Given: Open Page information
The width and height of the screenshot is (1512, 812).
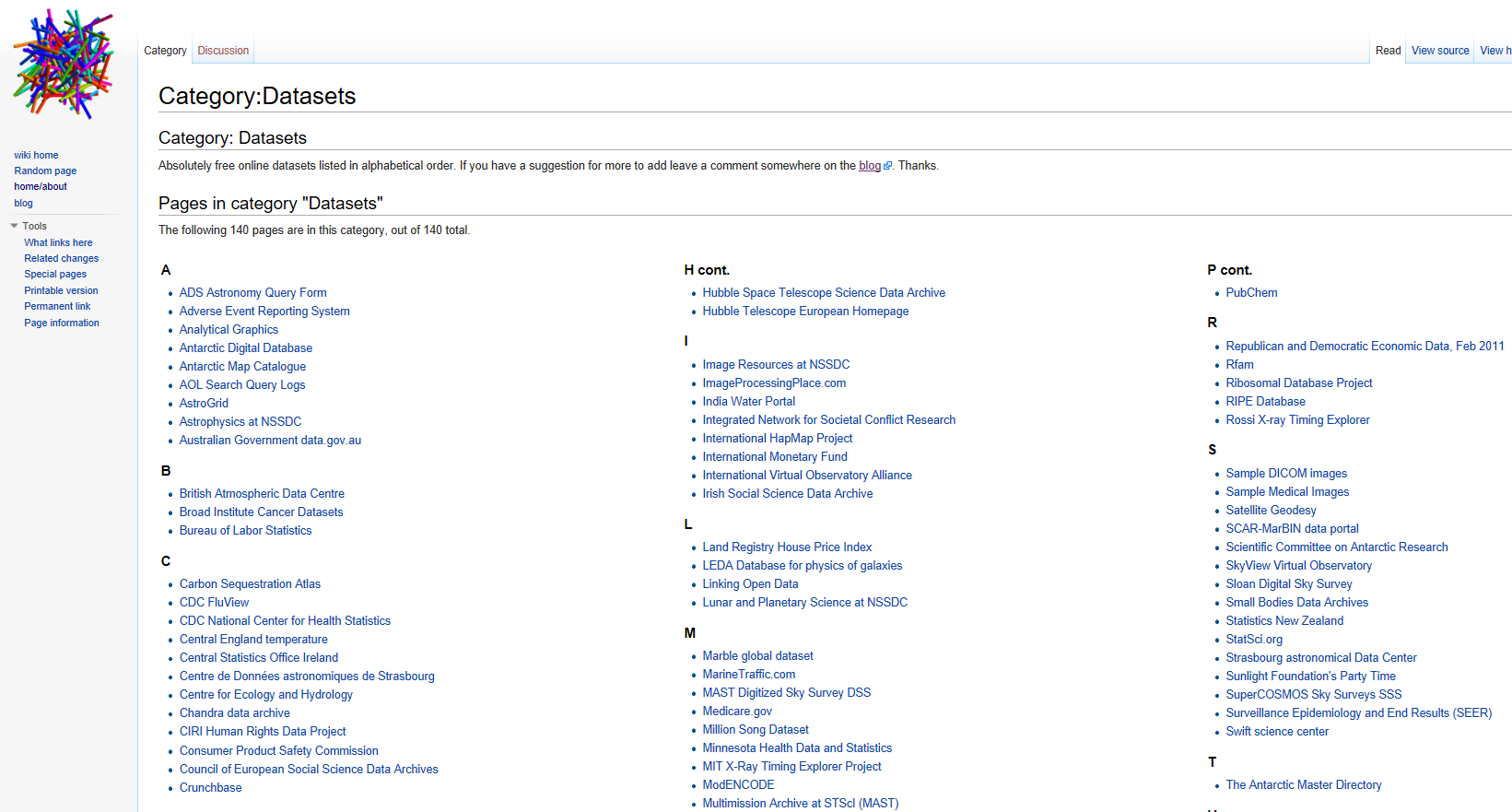Looking at the screenshot, I should coord(62,323).
